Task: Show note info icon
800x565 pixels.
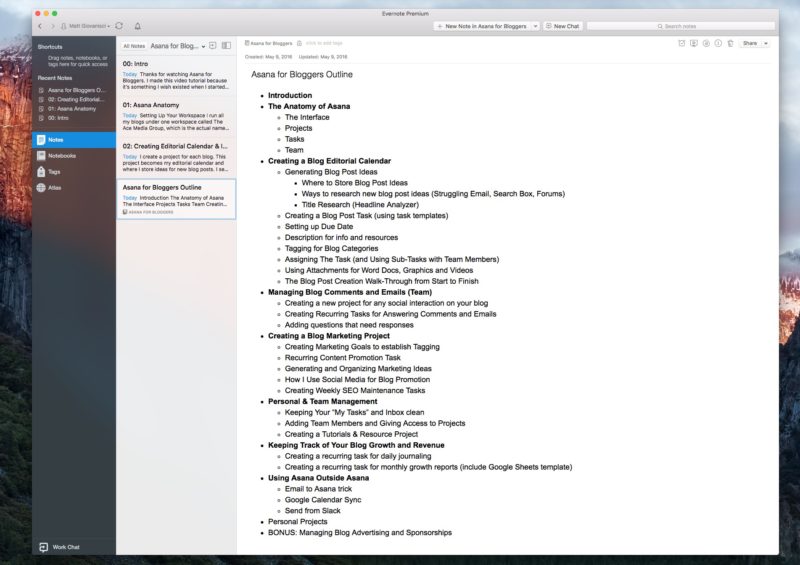Action: click(x=718, y=43)
